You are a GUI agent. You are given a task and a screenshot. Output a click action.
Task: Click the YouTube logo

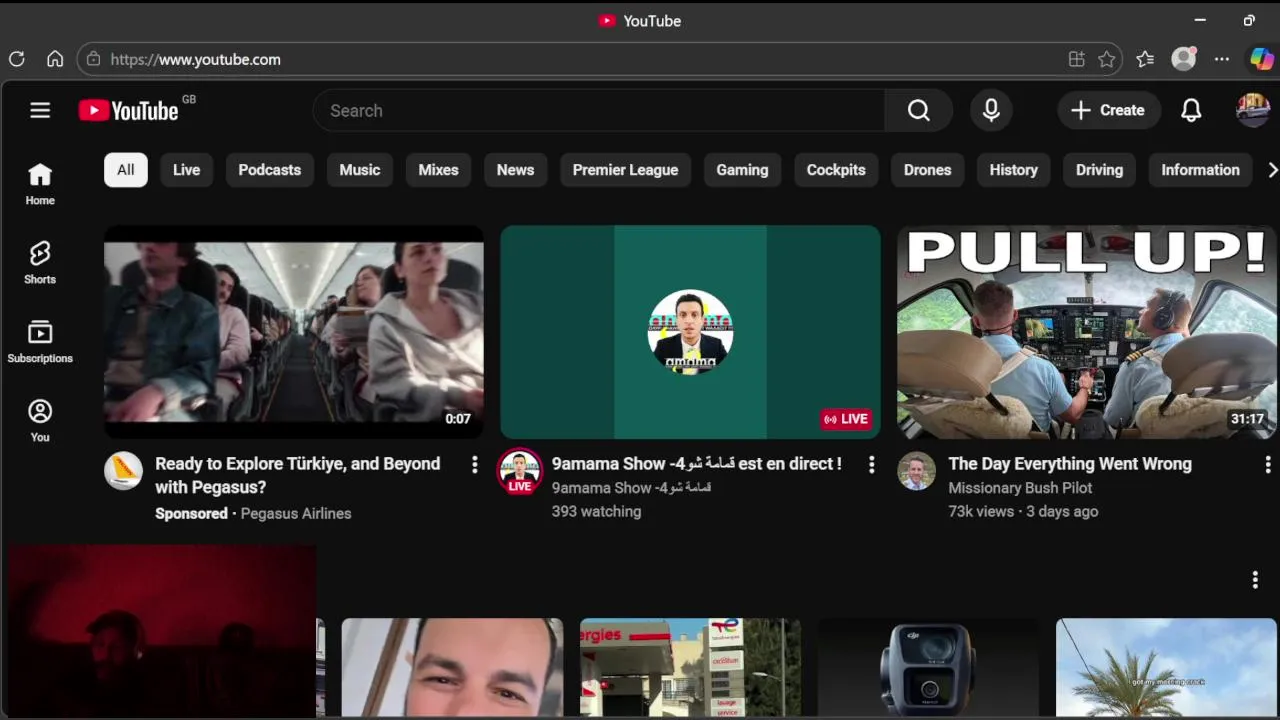131,110
